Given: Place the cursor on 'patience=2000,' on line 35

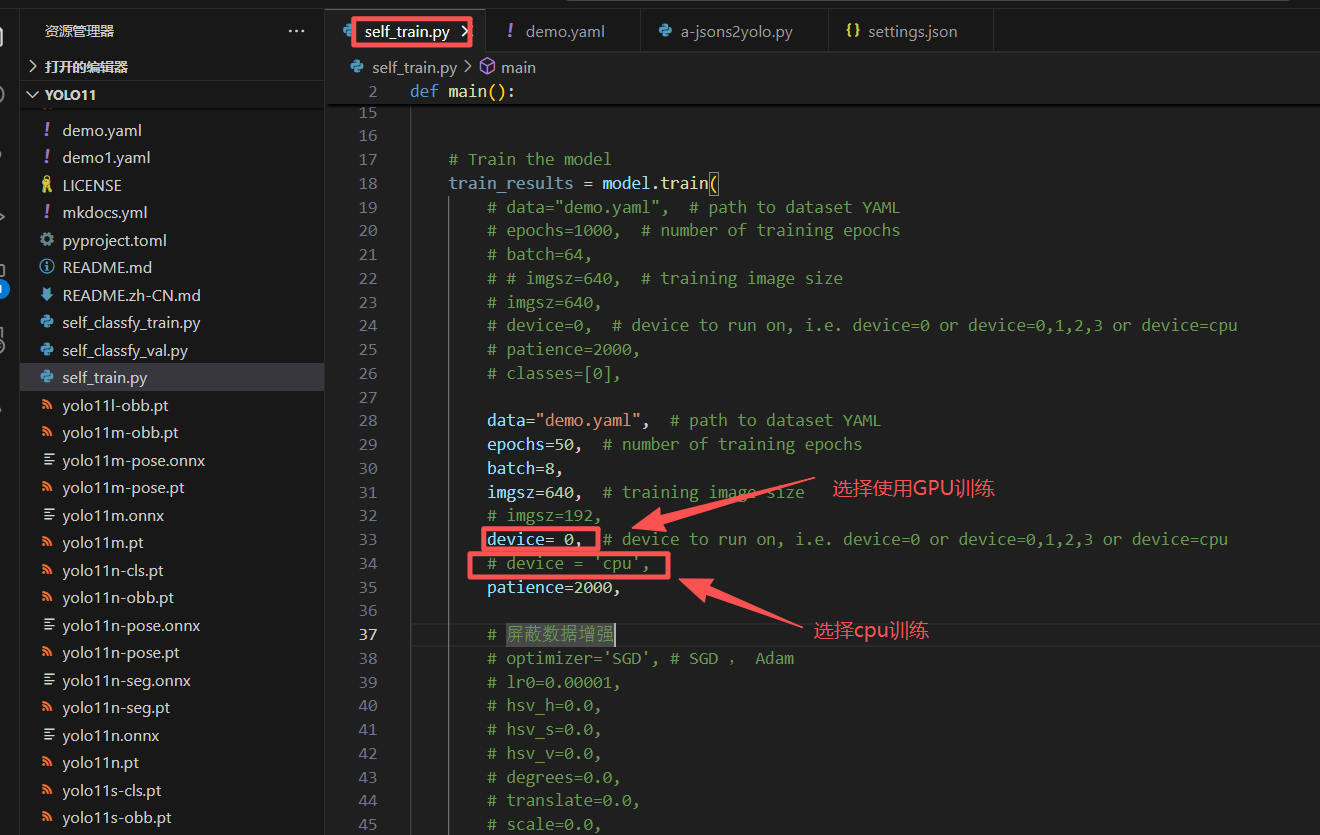Looking at the screenshot, I should coord(554,587).
